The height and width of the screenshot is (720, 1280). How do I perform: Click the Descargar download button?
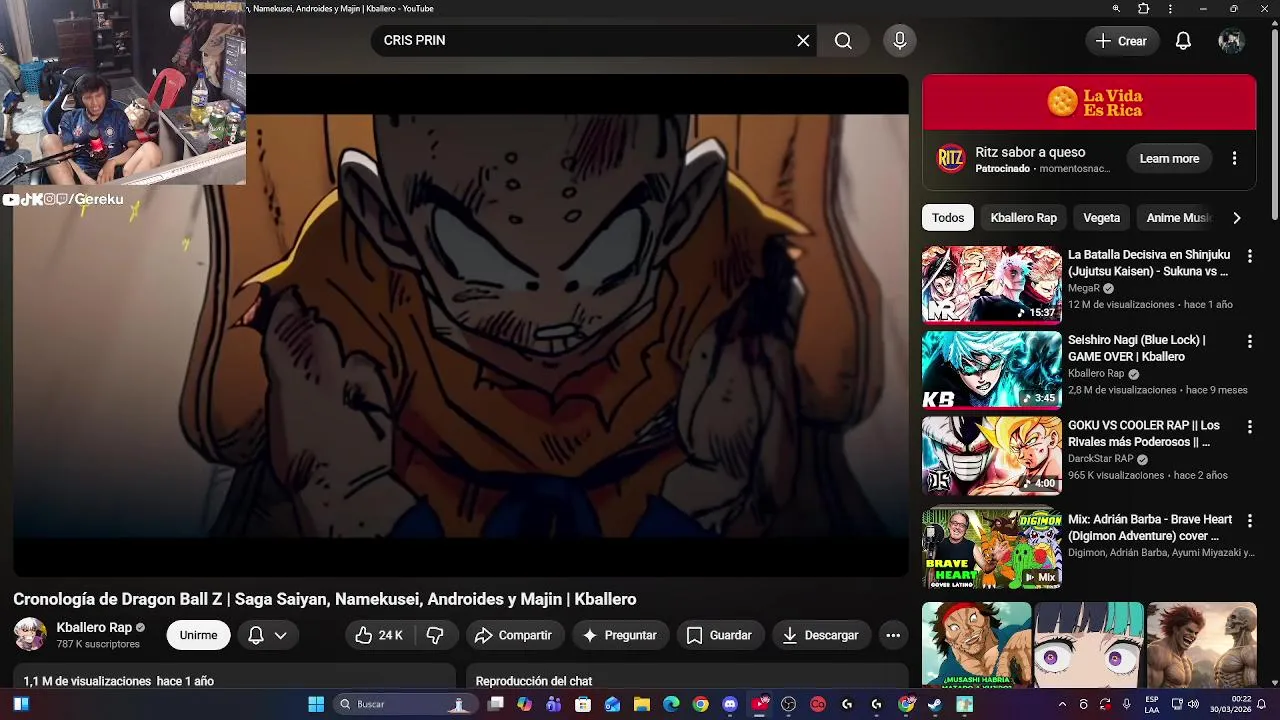(x=820, y=635)
